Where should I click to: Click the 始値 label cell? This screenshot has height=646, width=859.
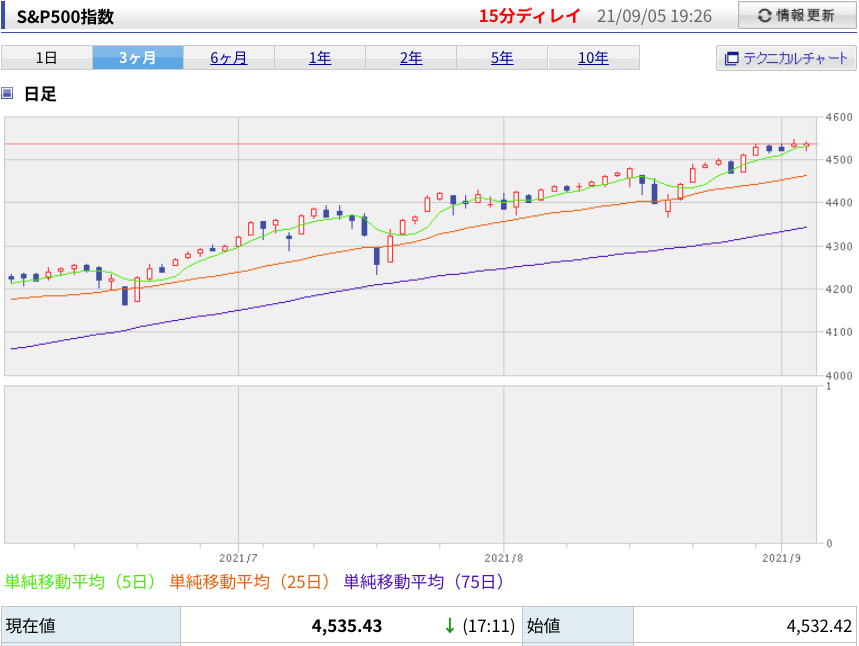click(578, 625)
